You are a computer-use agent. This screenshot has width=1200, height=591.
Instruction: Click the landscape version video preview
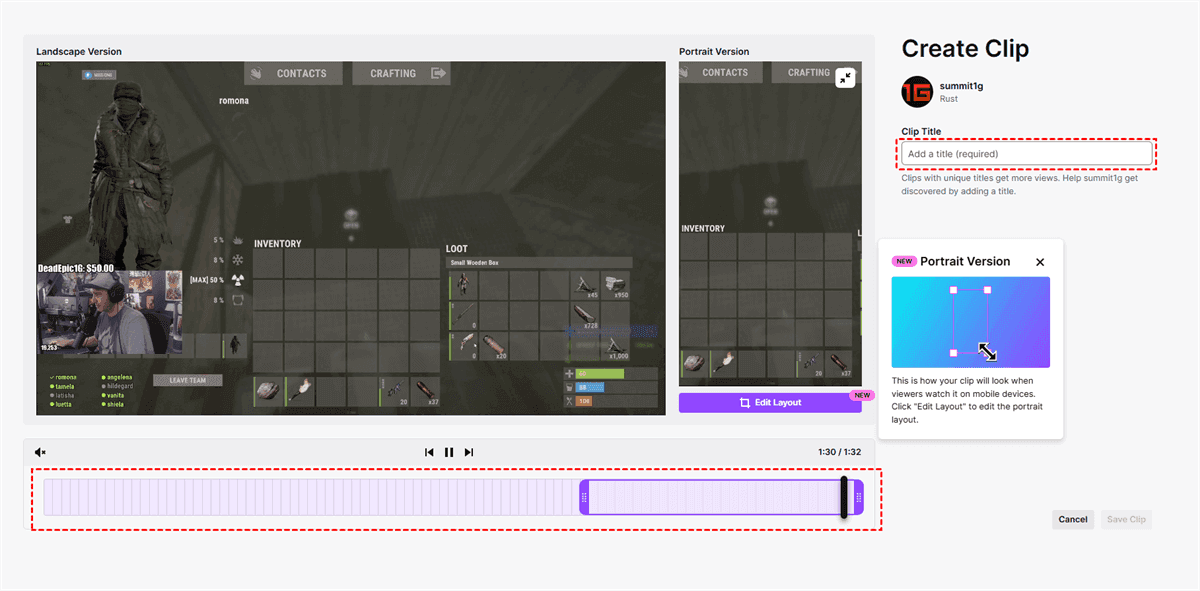(350, 238)
